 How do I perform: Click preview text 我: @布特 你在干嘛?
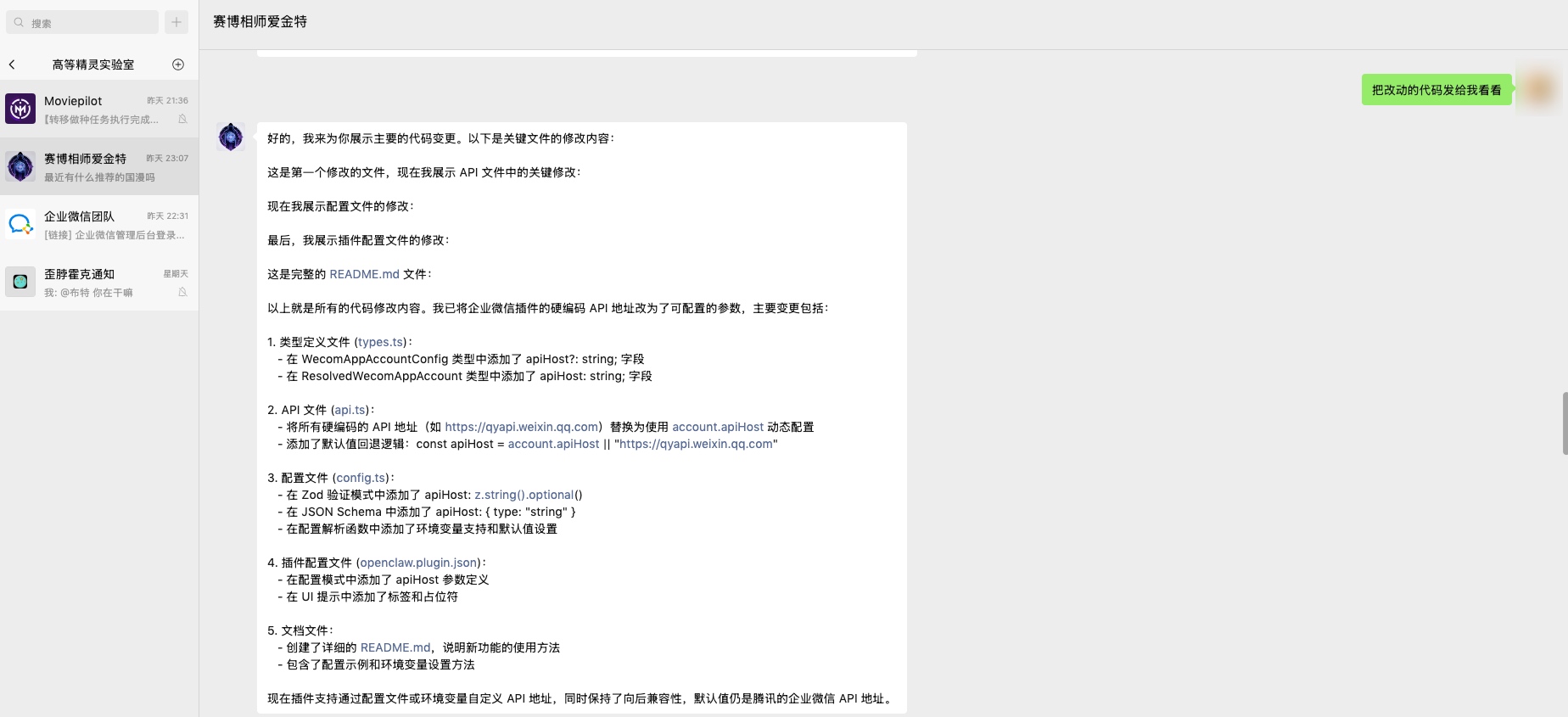point(88,293)
